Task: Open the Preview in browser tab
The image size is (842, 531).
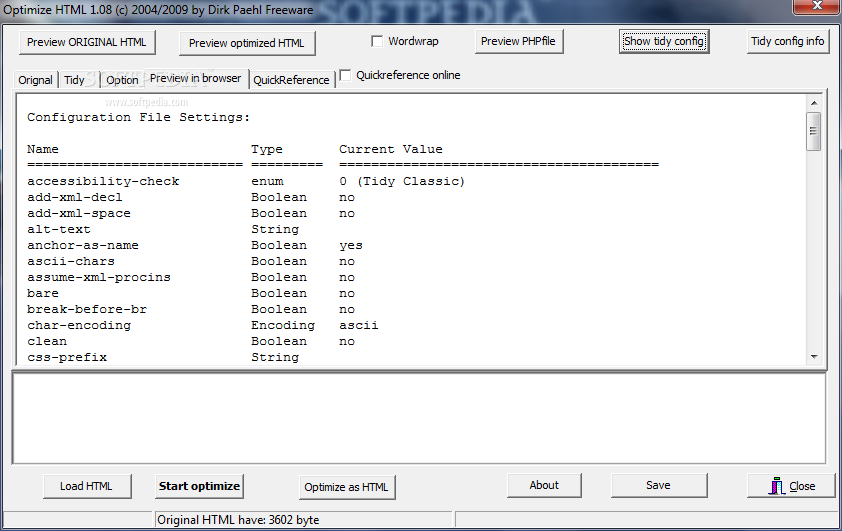Action: tap(195, 78)
